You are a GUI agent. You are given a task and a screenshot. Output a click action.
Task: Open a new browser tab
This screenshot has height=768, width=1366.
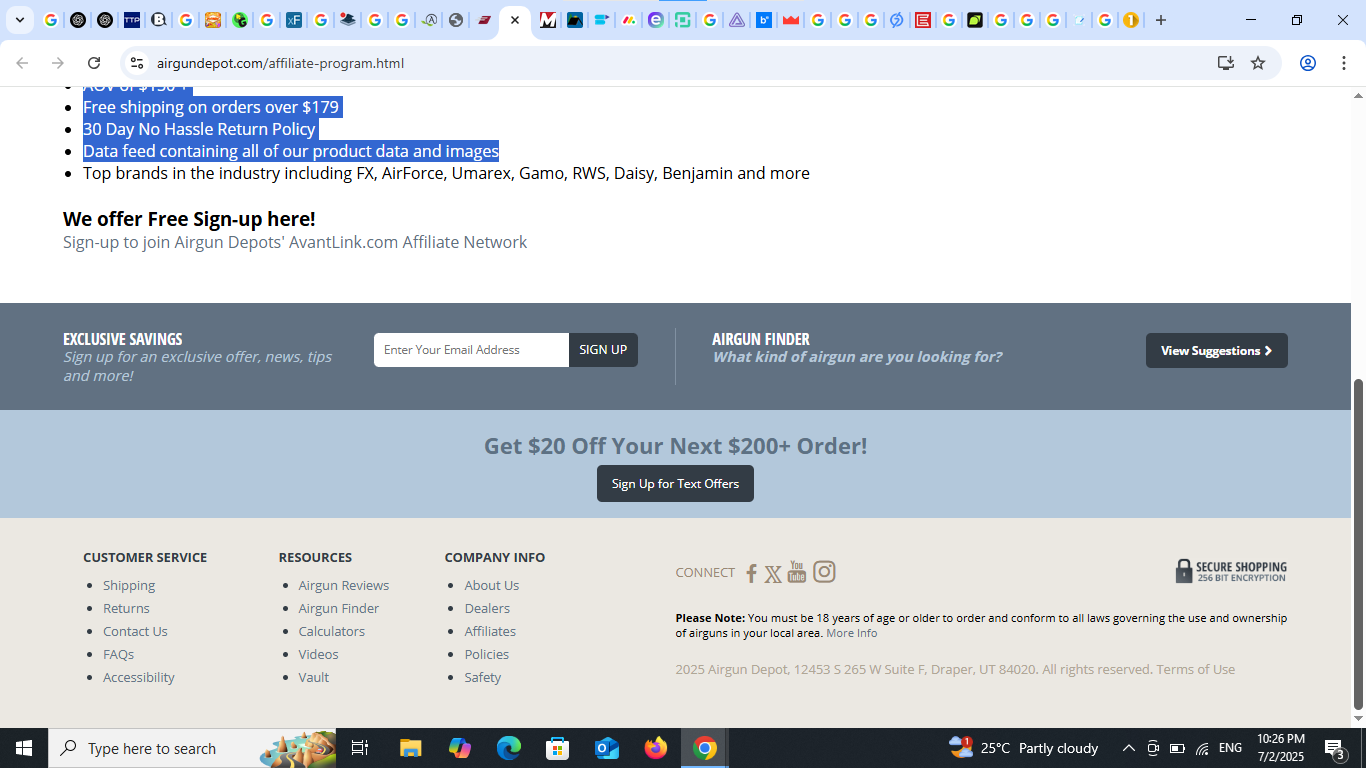point(1161,20)
